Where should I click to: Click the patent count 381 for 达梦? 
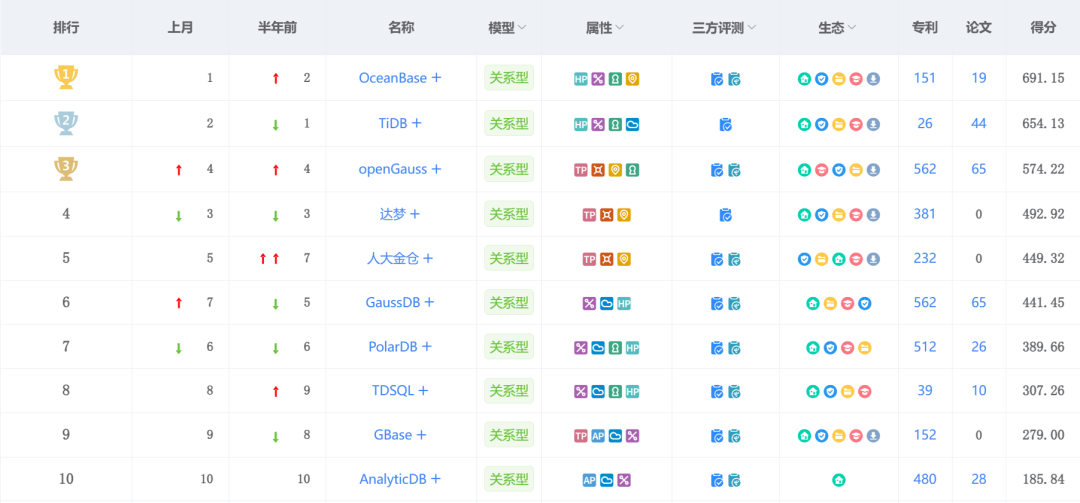(924, 214)
